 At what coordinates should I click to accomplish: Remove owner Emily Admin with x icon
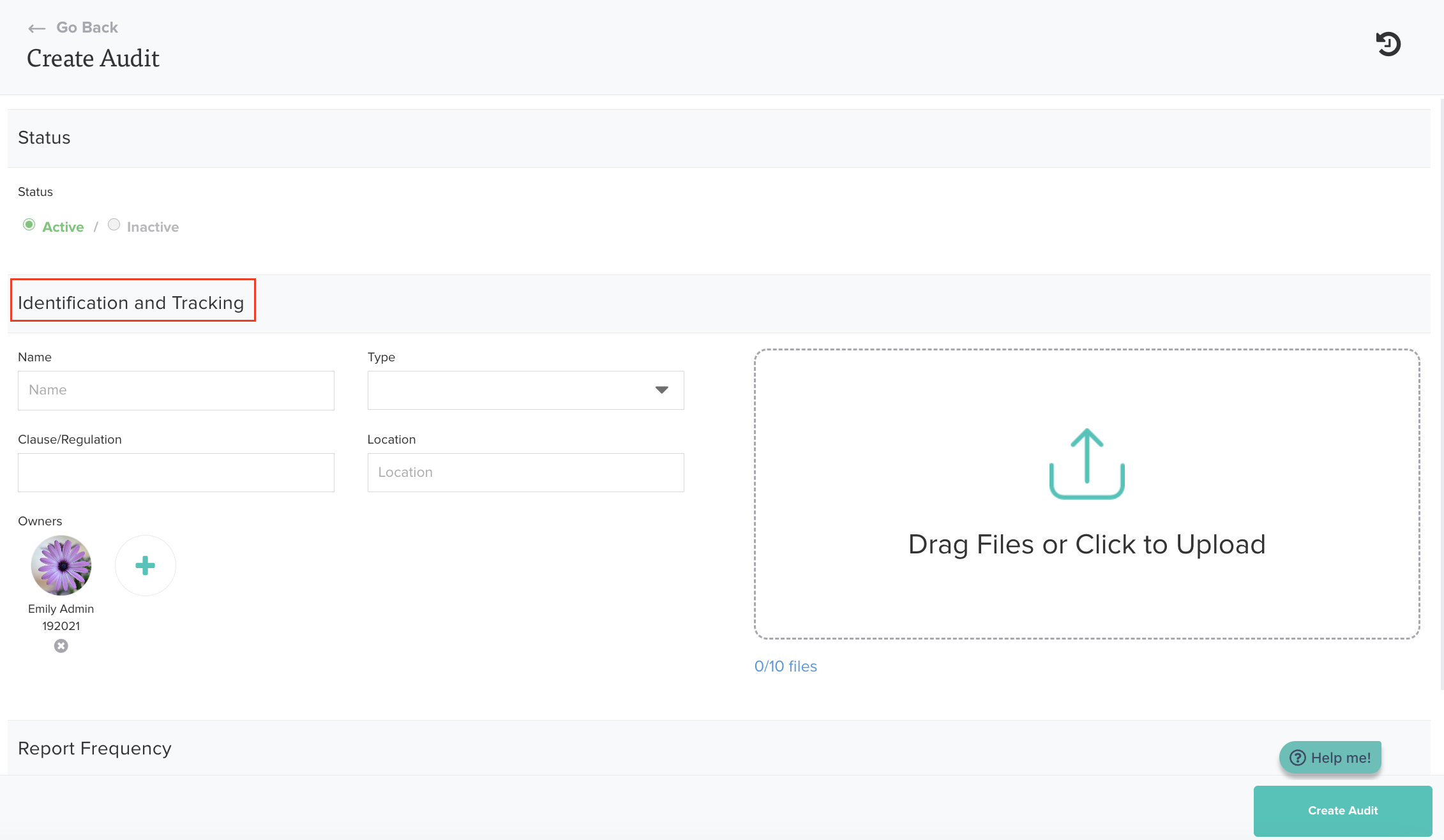pyautogui.click(x=61, y=646)
